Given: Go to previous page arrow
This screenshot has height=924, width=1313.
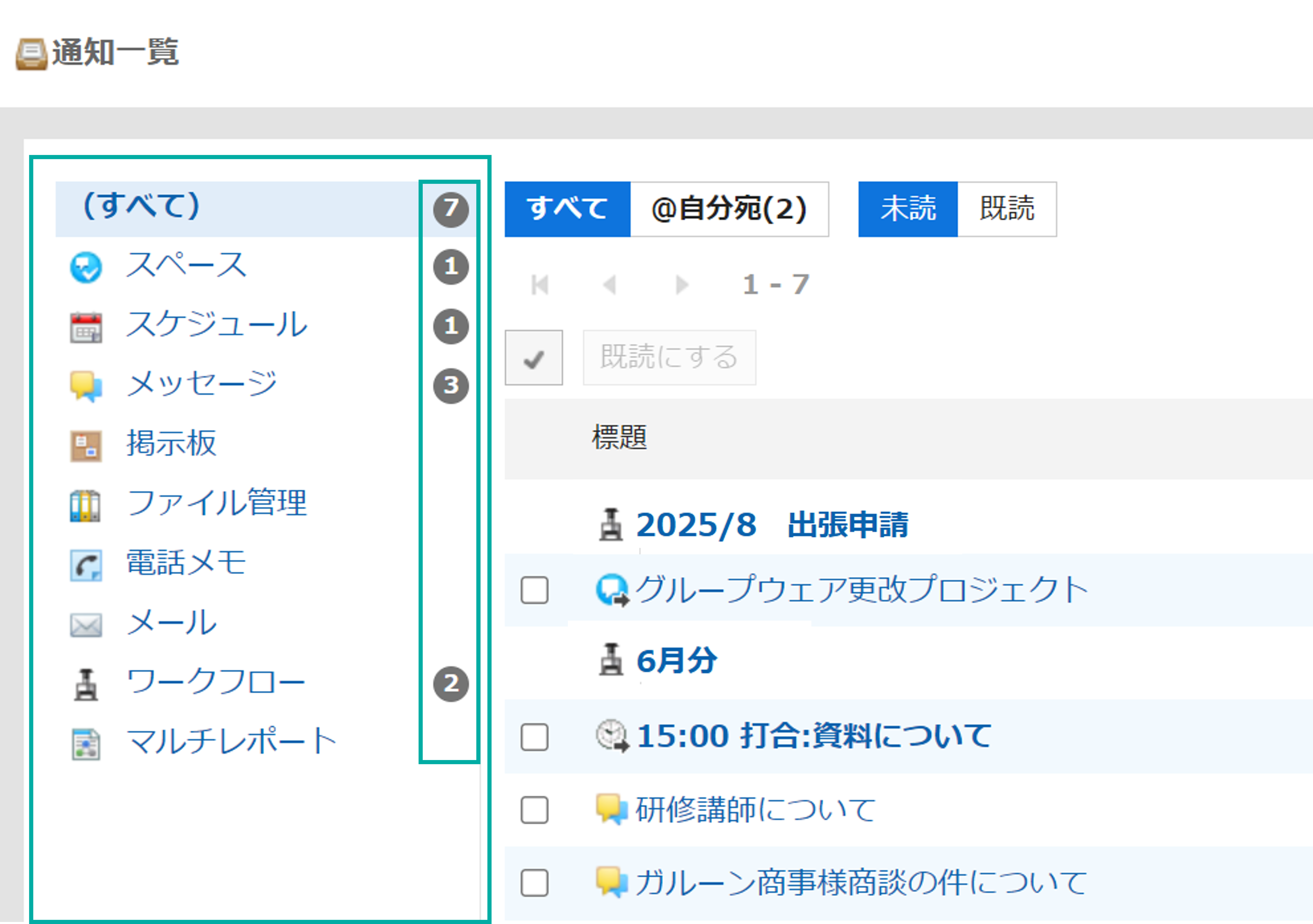Looking at the screenshot, I should coord(610,285).
